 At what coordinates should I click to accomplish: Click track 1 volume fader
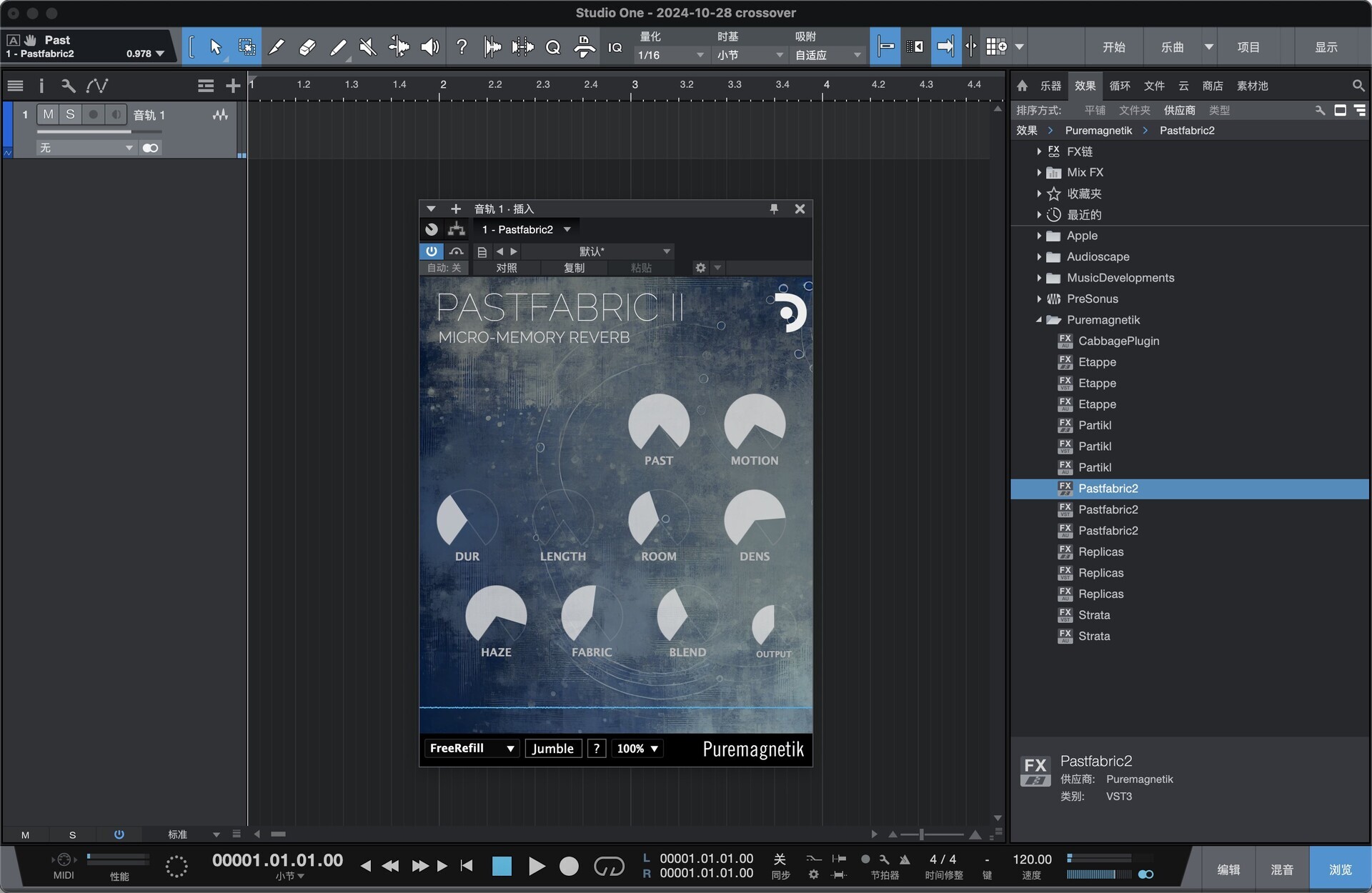pos(99,132)
